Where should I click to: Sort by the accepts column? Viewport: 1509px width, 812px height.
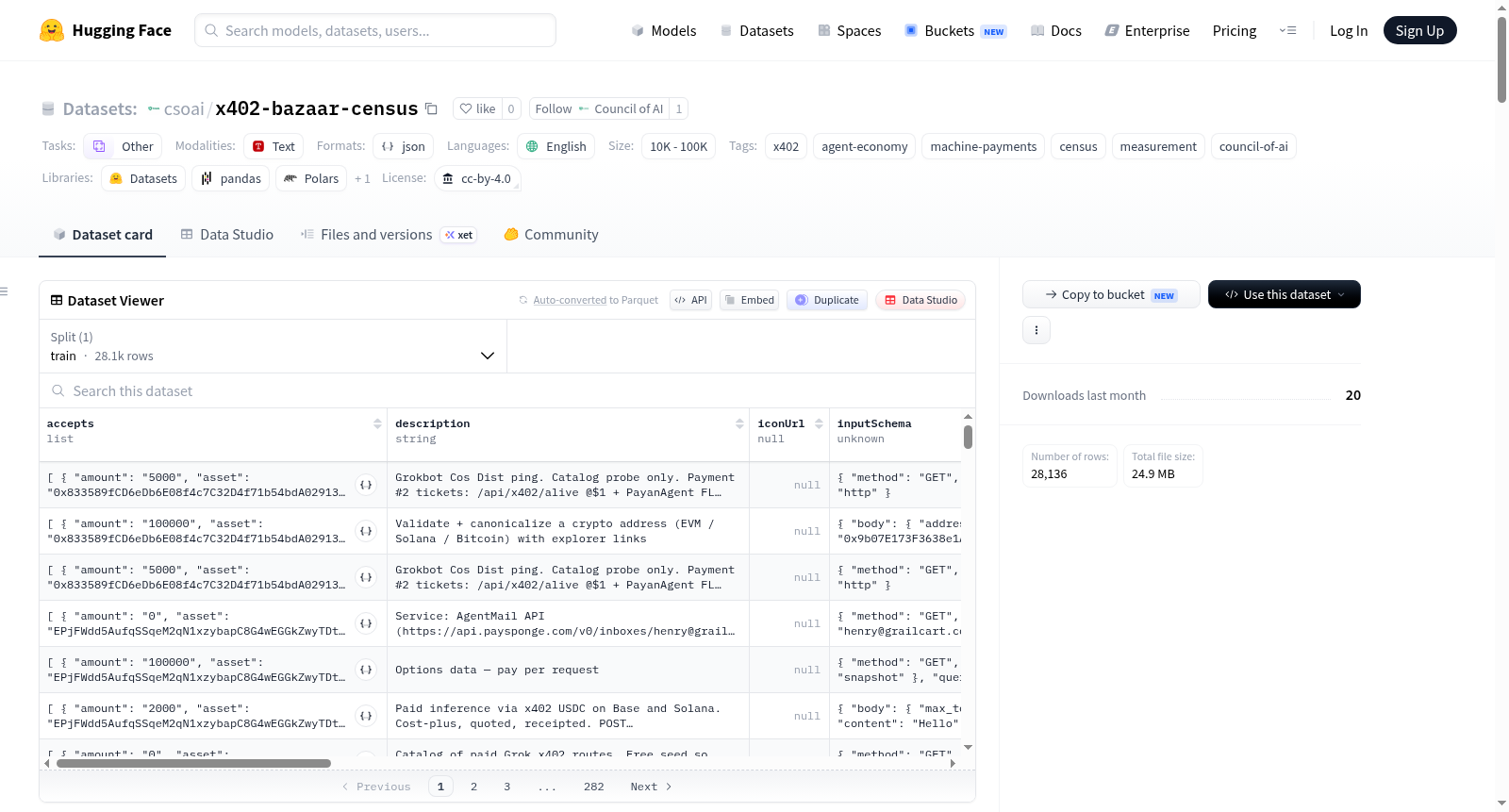[377, 423]
